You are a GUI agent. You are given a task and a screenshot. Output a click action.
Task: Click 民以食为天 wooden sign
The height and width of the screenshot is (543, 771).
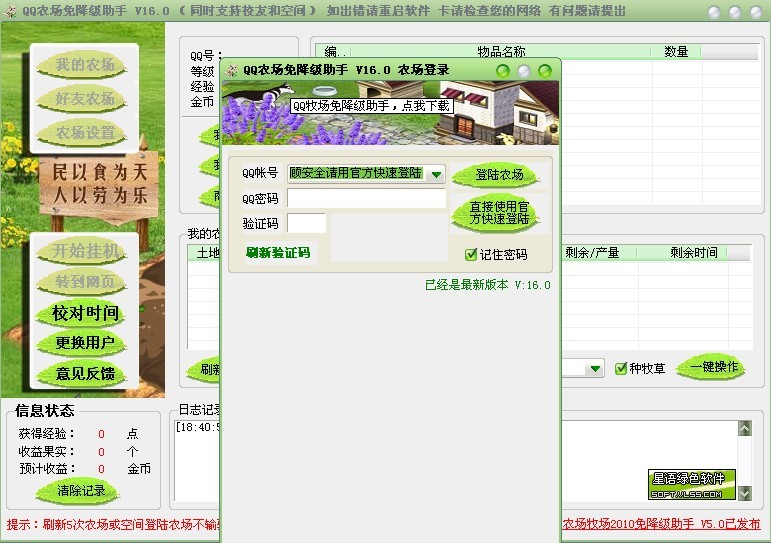(x=100, y=184)
